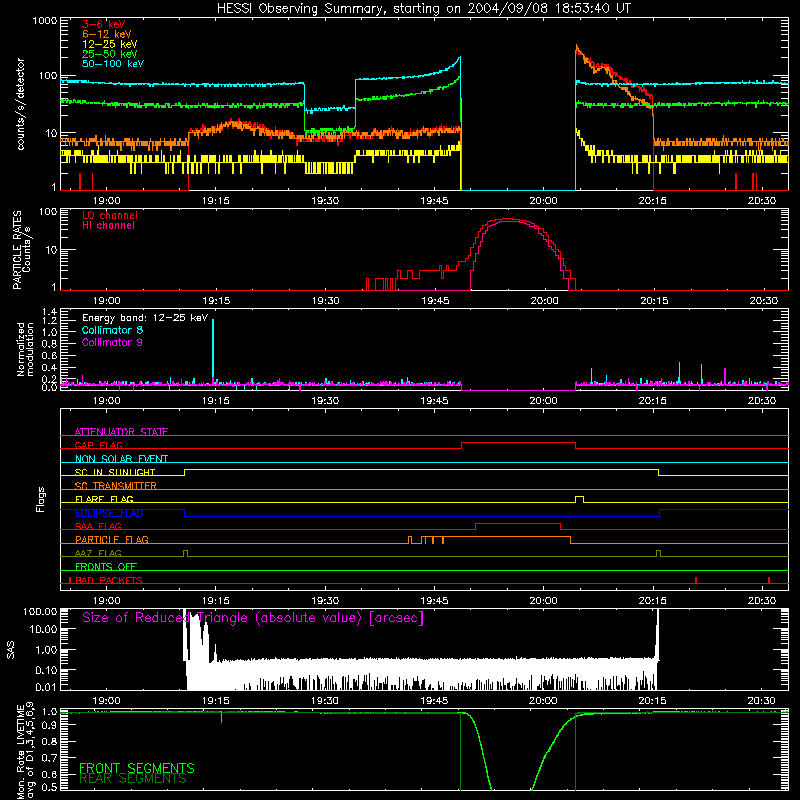Click the SAA FLAG label

(98, 526)
